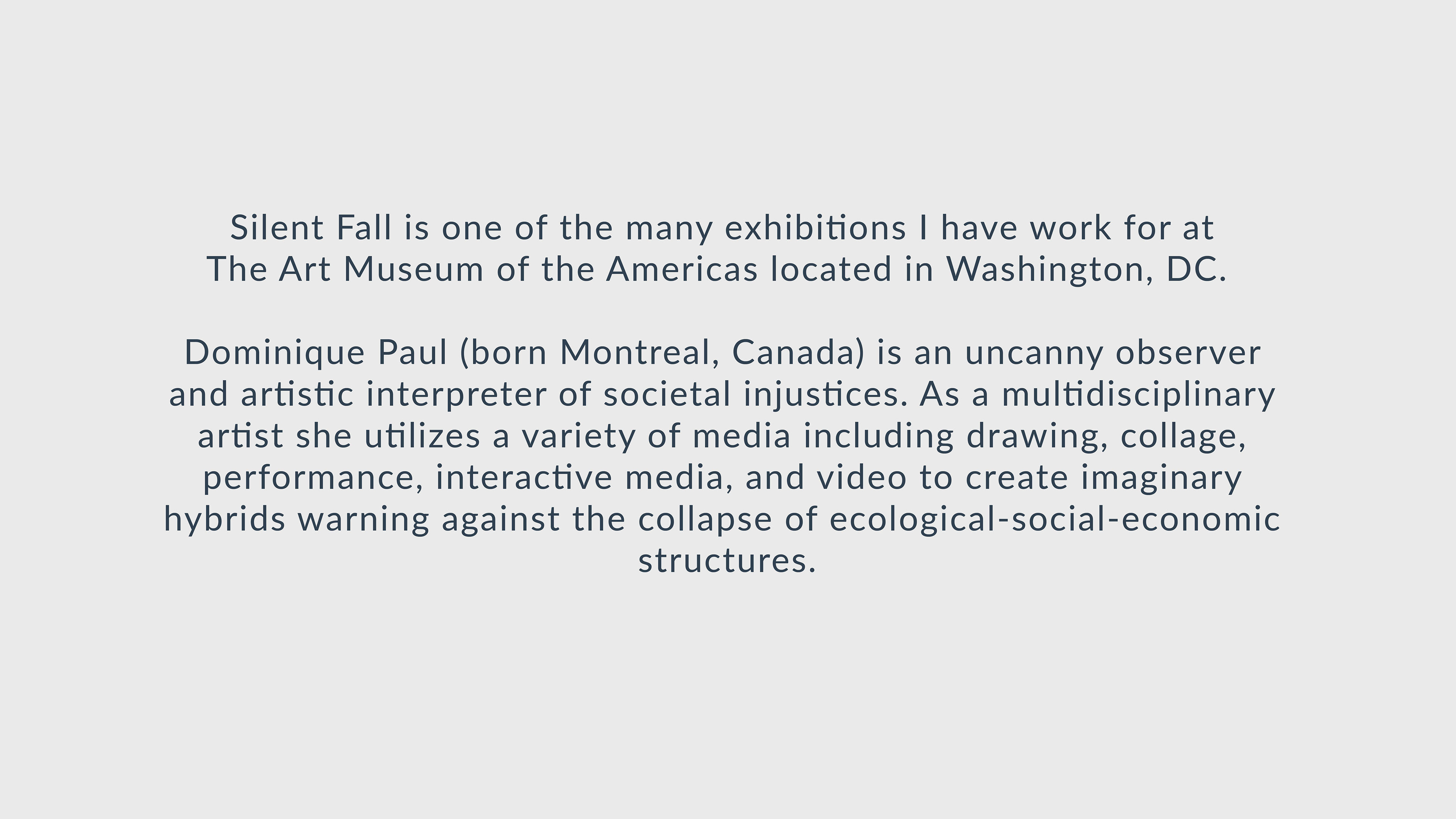1456x819 pixels.
Task: Click the word "Americas"
Action: (682, 269)
